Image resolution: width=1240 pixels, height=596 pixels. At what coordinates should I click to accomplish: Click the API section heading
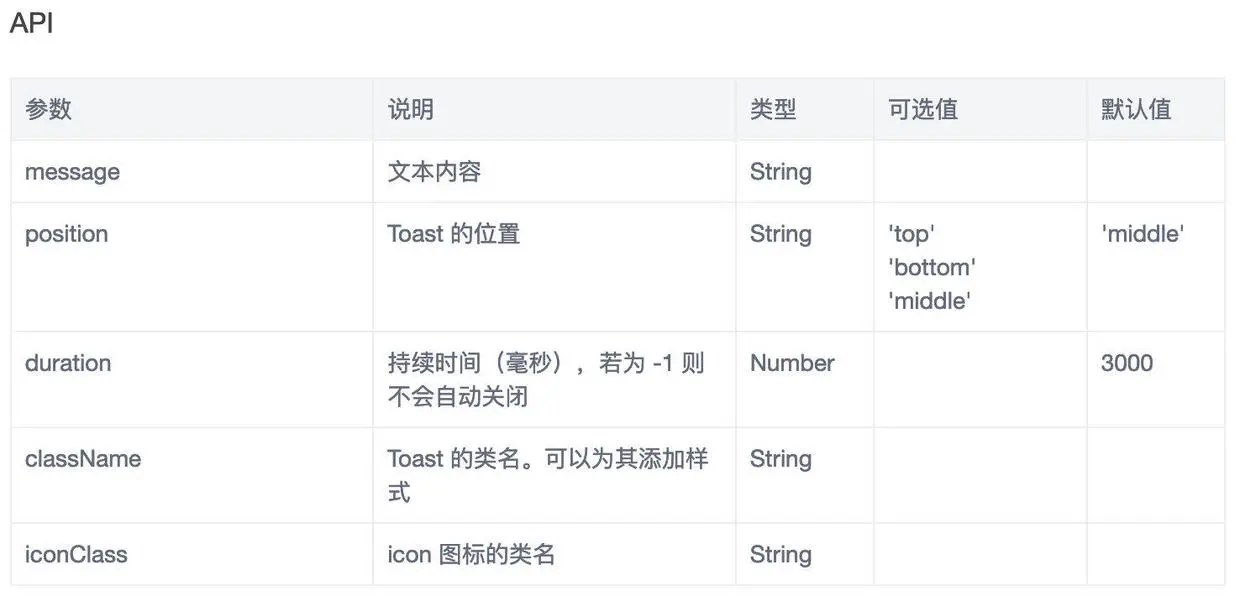(31, 23)
